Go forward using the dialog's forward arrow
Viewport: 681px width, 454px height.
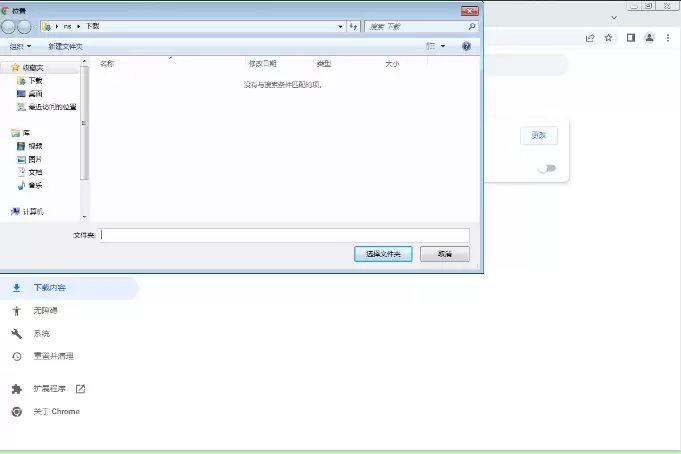(x=24, y=27)
